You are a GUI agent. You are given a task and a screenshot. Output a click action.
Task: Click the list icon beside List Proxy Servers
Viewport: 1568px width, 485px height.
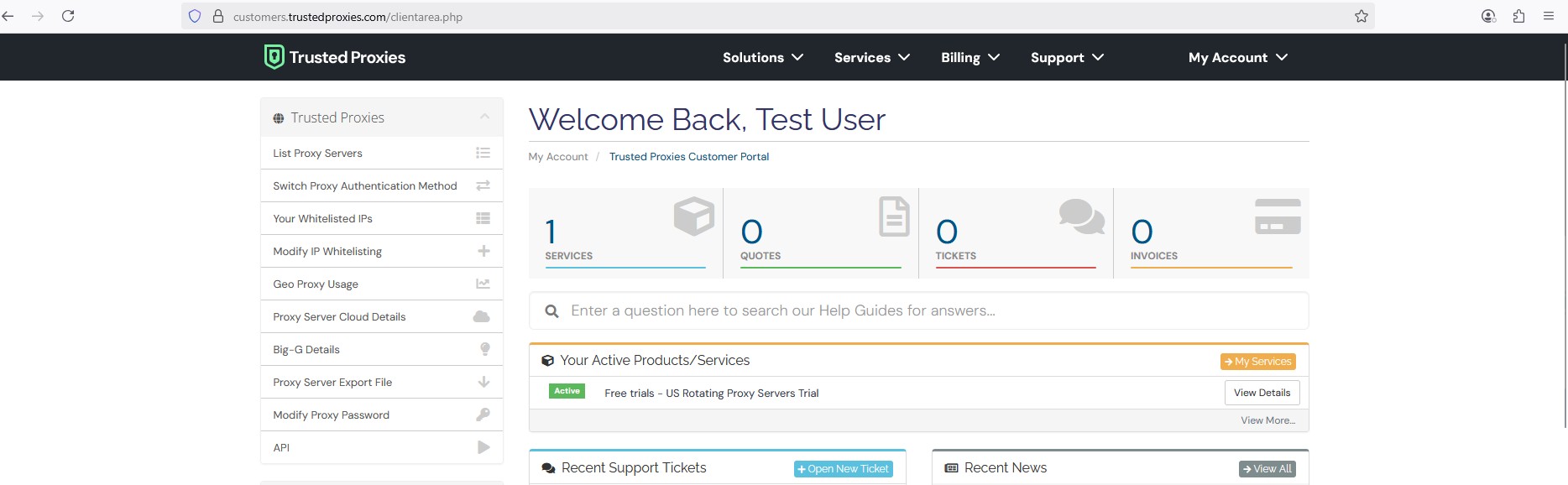coord(483,153)
